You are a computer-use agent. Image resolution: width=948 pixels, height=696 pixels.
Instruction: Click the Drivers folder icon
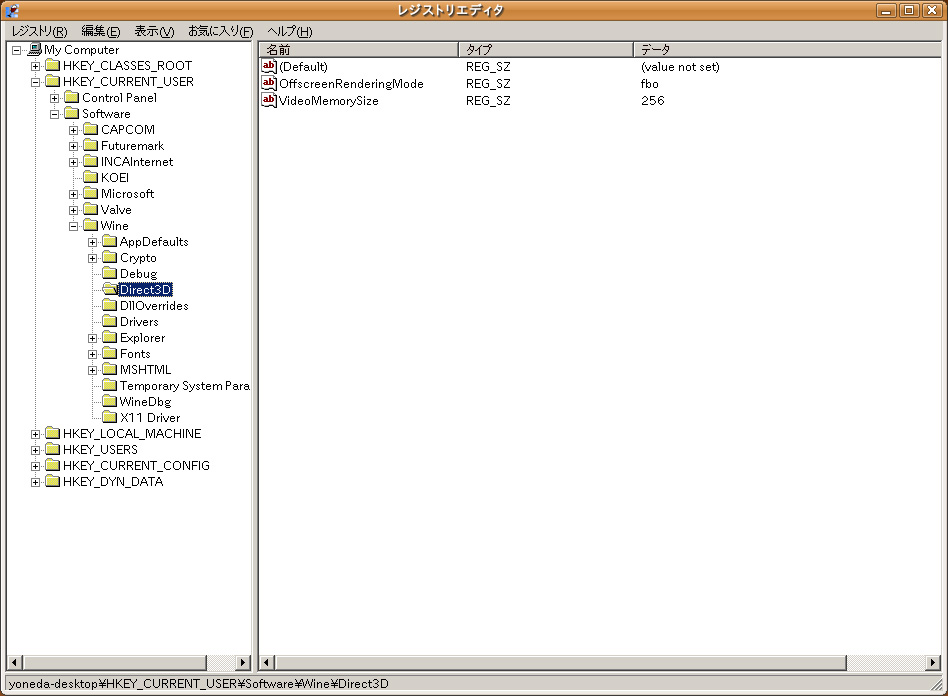109,322
